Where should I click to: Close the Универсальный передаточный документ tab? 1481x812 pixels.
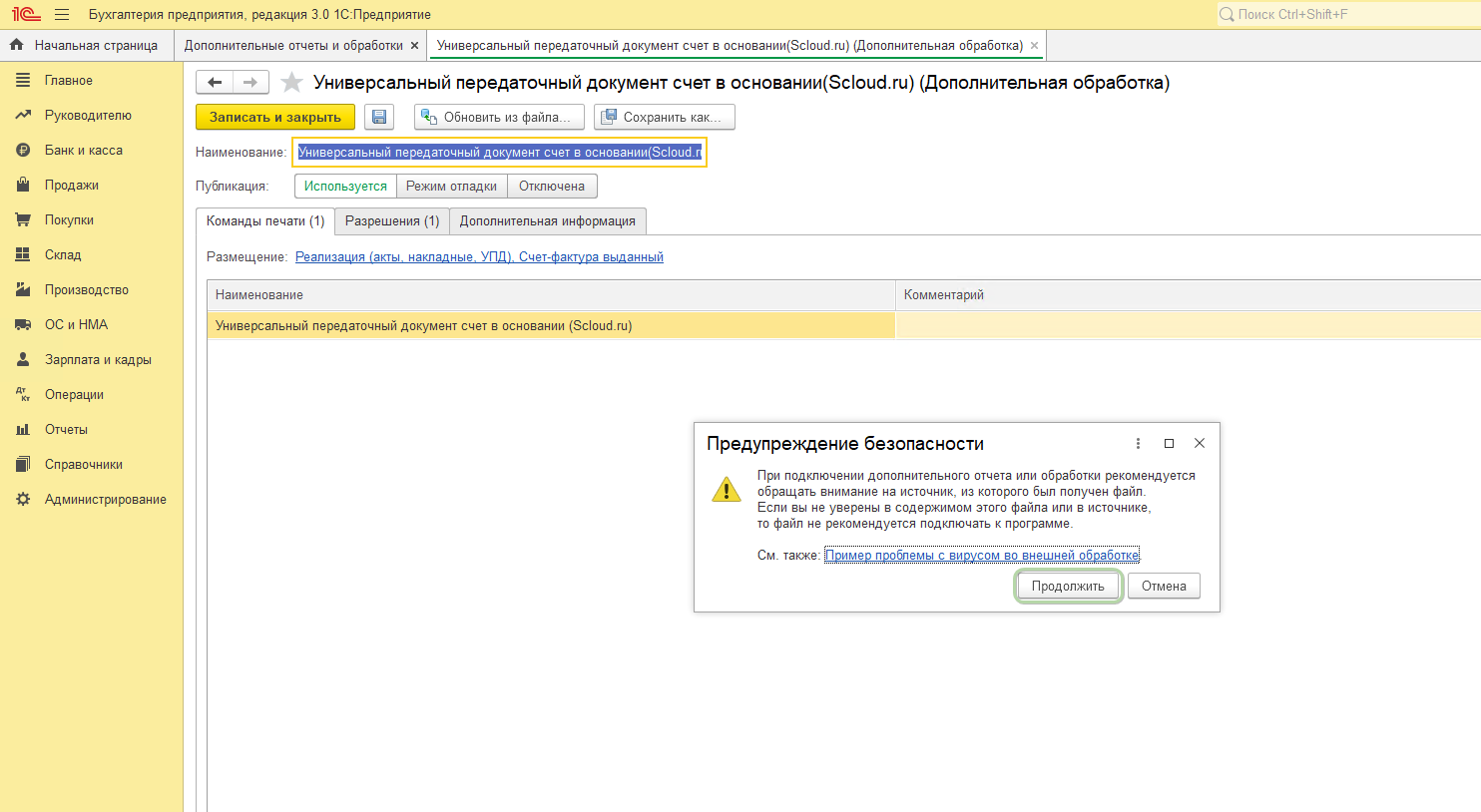tap(1034, 46)
